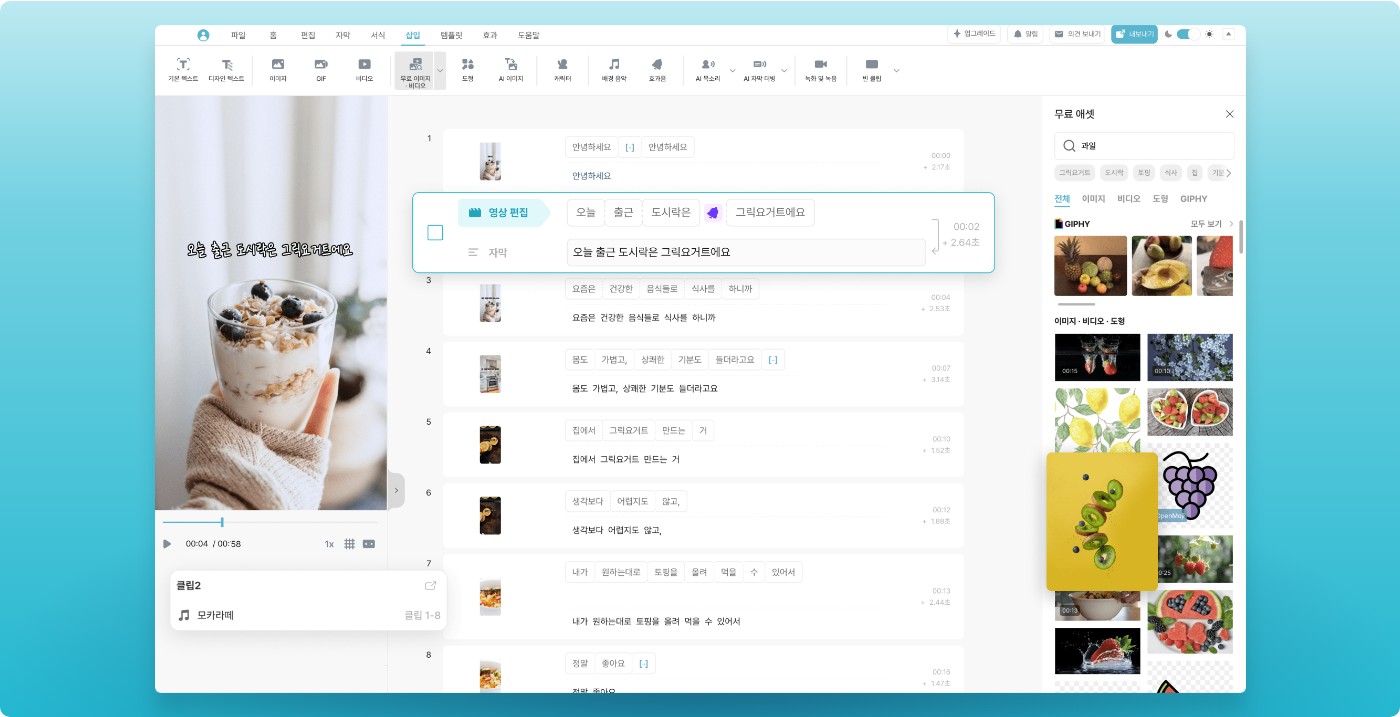Open the user profile avatar
This screenshot has width=1400, height=717.
click(203, 35)
